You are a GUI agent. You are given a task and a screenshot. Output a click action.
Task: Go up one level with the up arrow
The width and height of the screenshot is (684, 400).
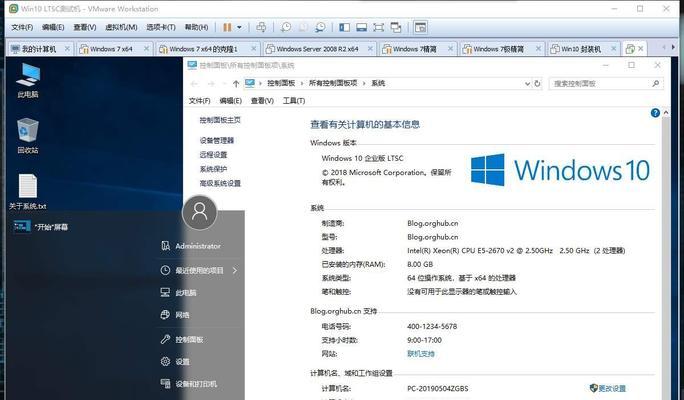pyautogui.click(x=236, y=84)
